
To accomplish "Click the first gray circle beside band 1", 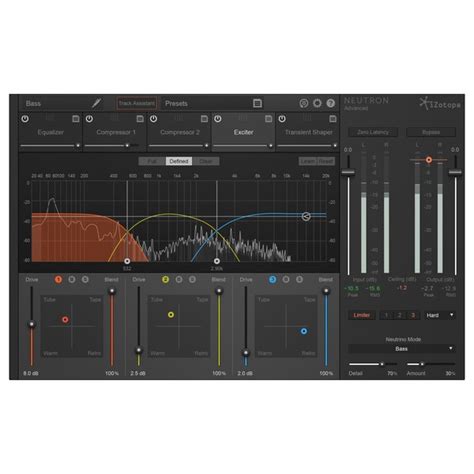I will (x=72, y=279).
